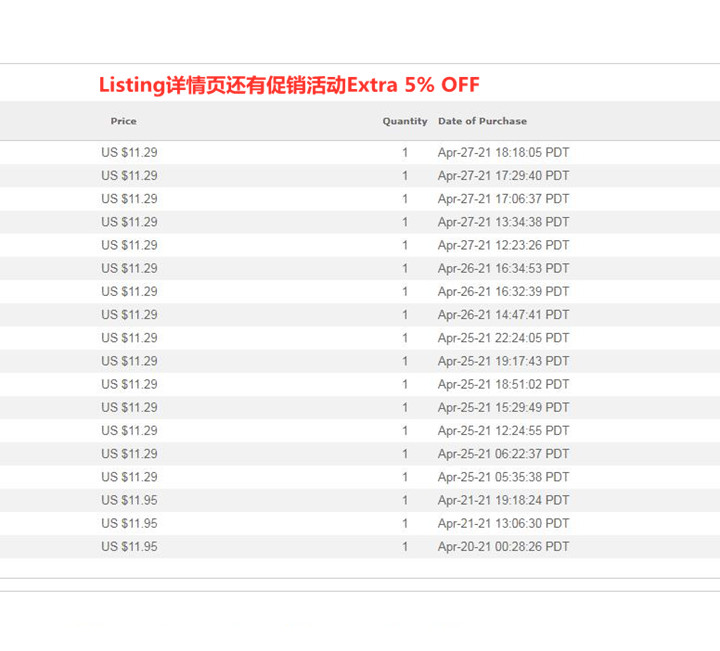Select date Apr-27-21 18:18:05 PDT
The image size is (720, 651).
503,152
